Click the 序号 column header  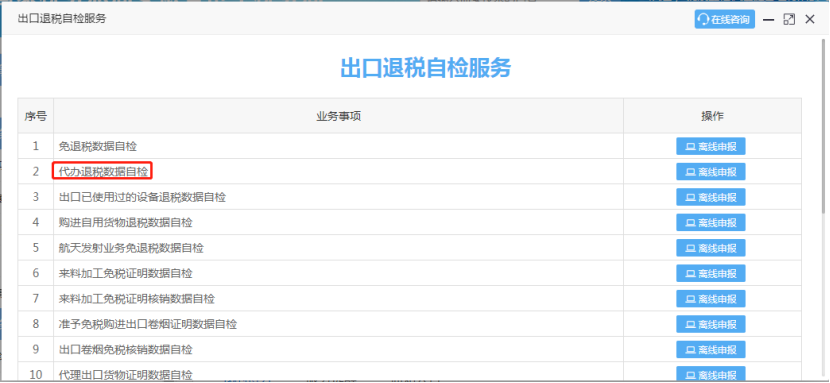click(x=35, y=116)
